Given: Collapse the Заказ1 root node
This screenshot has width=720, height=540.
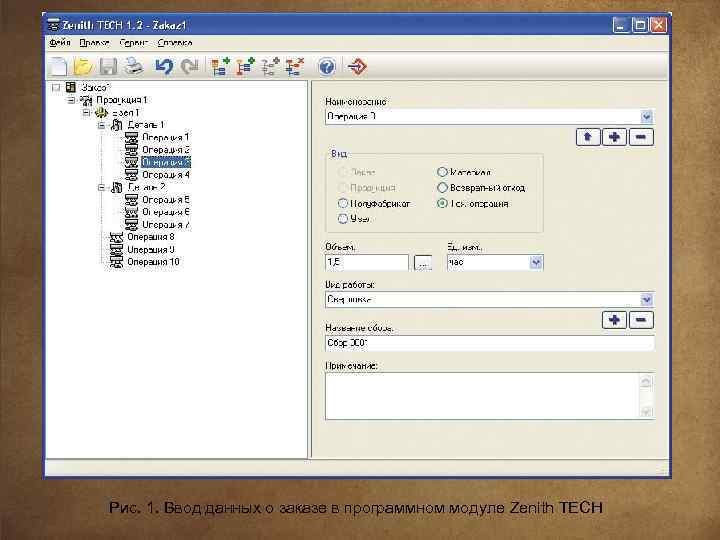Looking at the screenshot, I should 56,87.
